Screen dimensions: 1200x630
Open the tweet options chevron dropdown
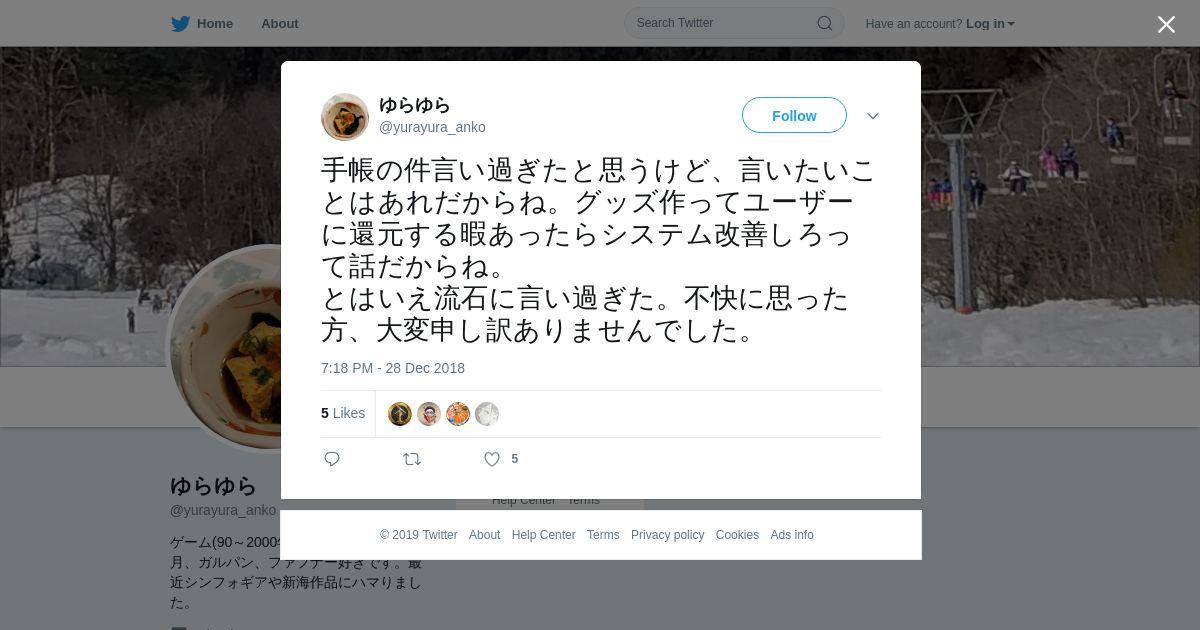pos(873,116)
